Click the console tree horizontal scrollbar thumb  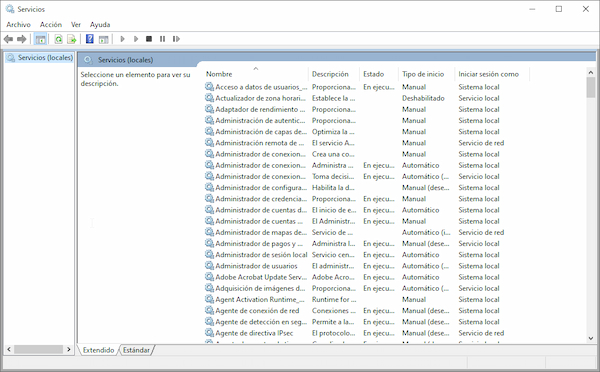point(38,349)
